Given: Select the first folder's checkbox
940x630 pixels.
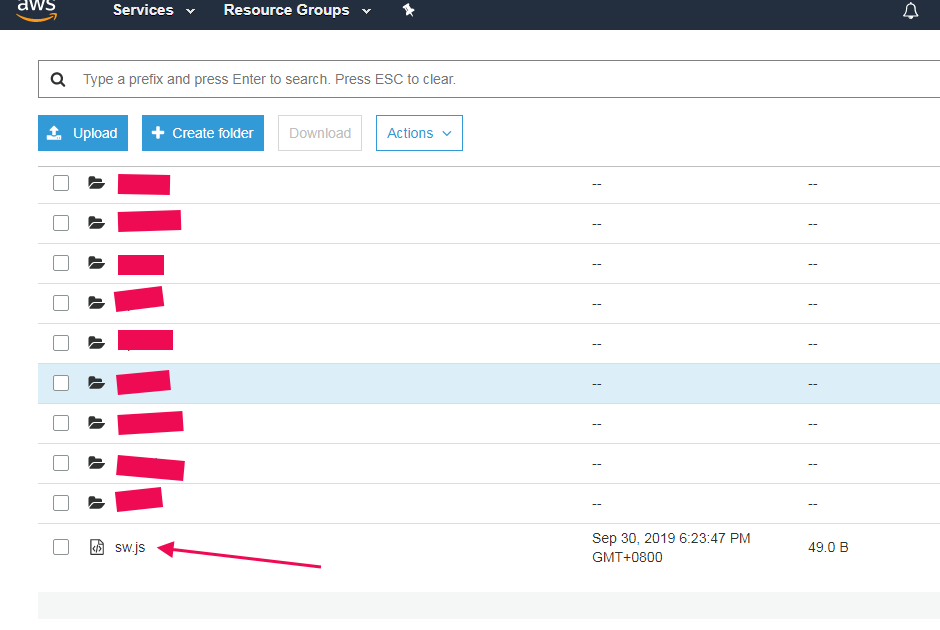Looking at the screenshot, I should [x=61, y=183].
